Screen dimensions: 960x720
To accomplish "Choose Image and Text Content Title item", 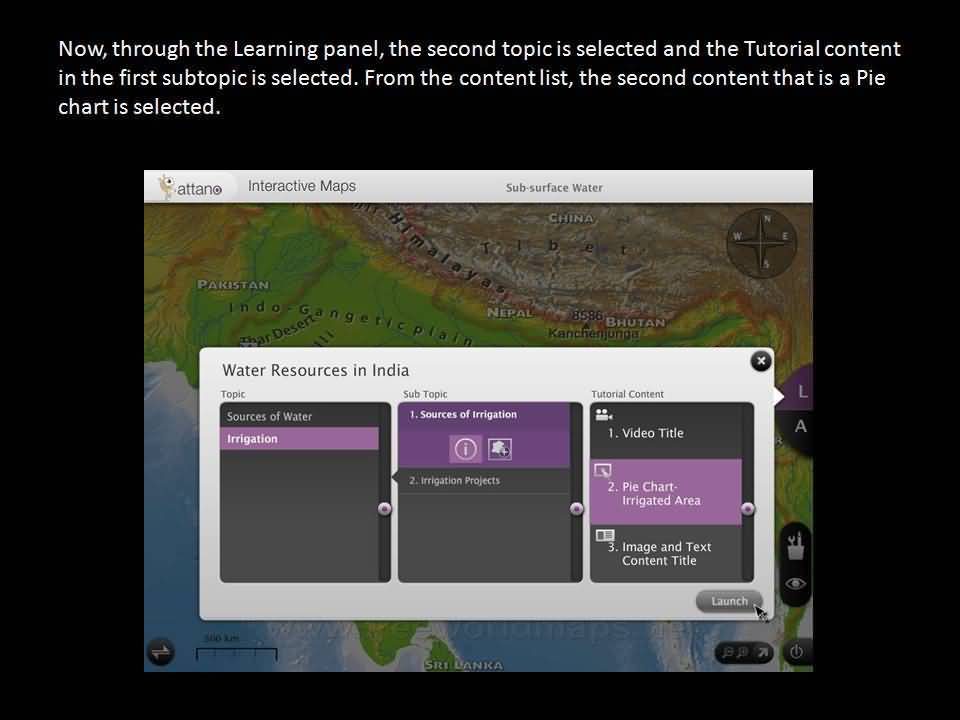I will 665,553.
